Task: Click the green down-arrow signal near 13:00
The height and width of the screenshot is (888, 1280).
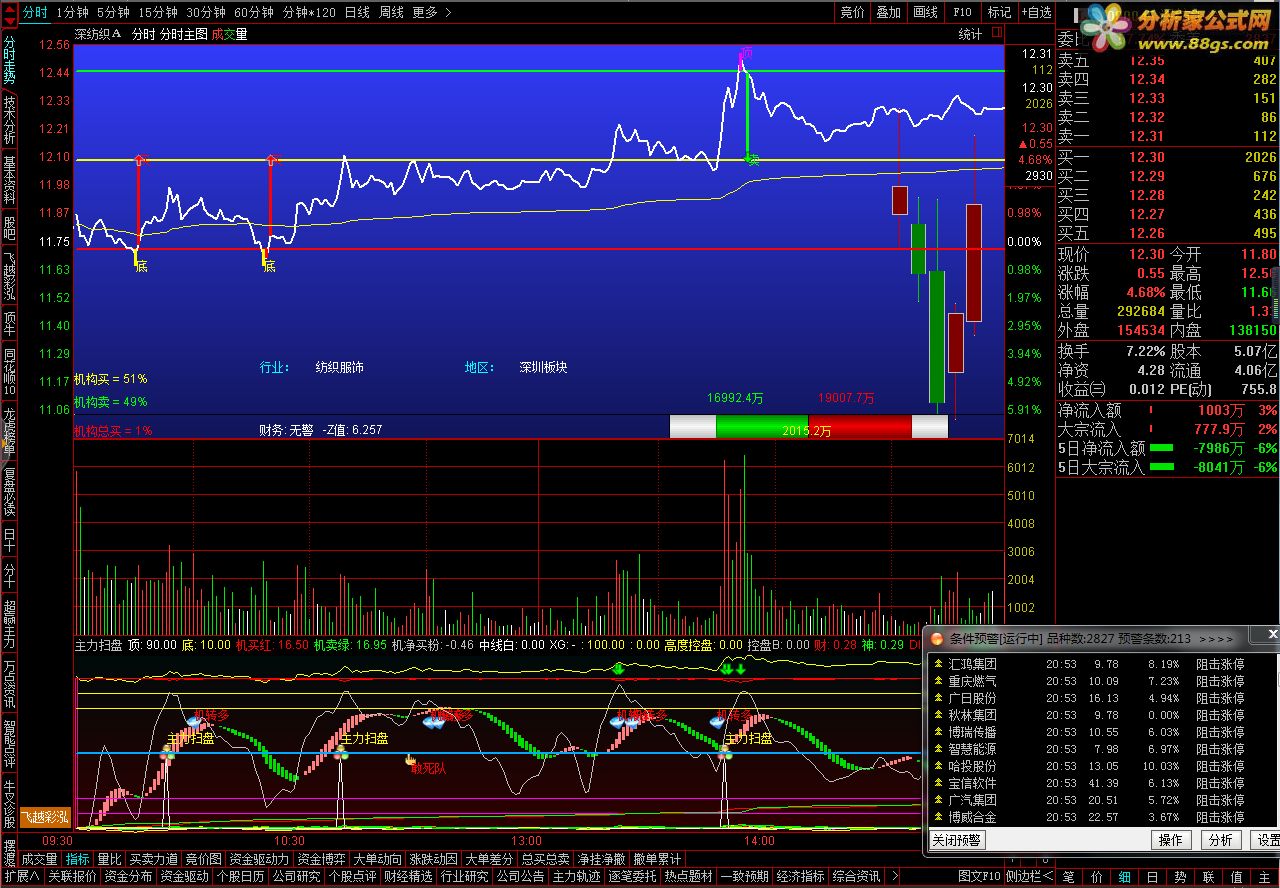Action: (618, 668)
